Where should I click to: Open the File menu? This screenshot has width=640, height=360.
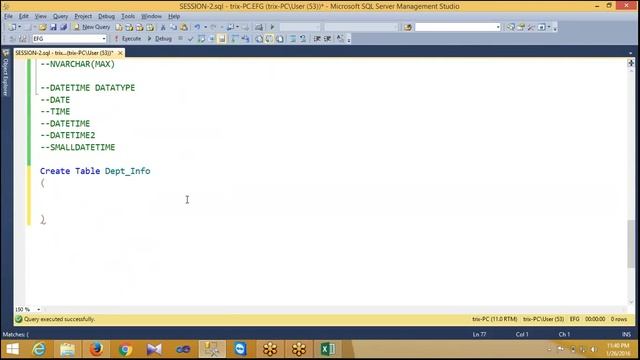pos(9,16)
